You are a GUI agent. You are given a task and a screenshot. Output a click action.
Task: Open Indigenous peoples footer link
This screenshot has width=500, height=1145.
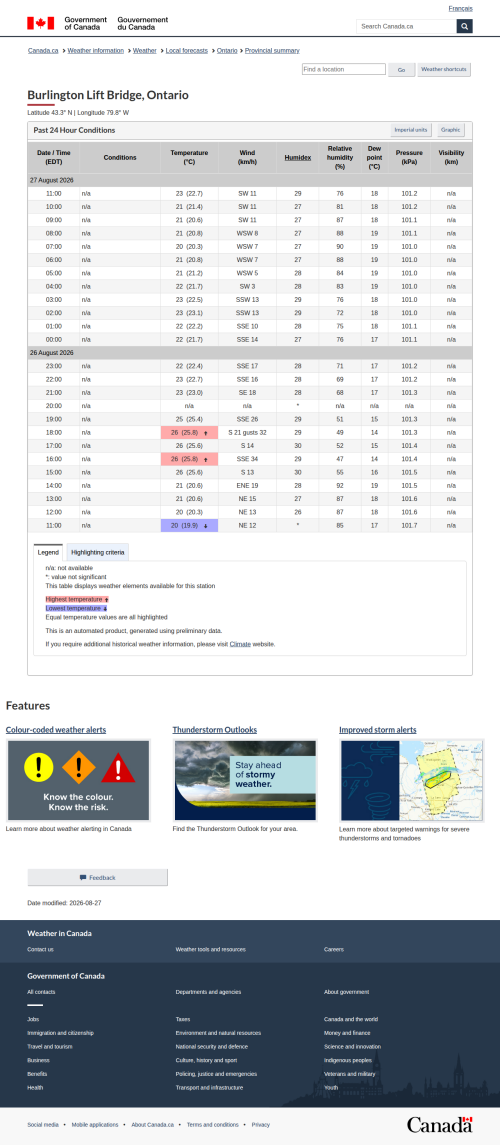coord(347,1060)
